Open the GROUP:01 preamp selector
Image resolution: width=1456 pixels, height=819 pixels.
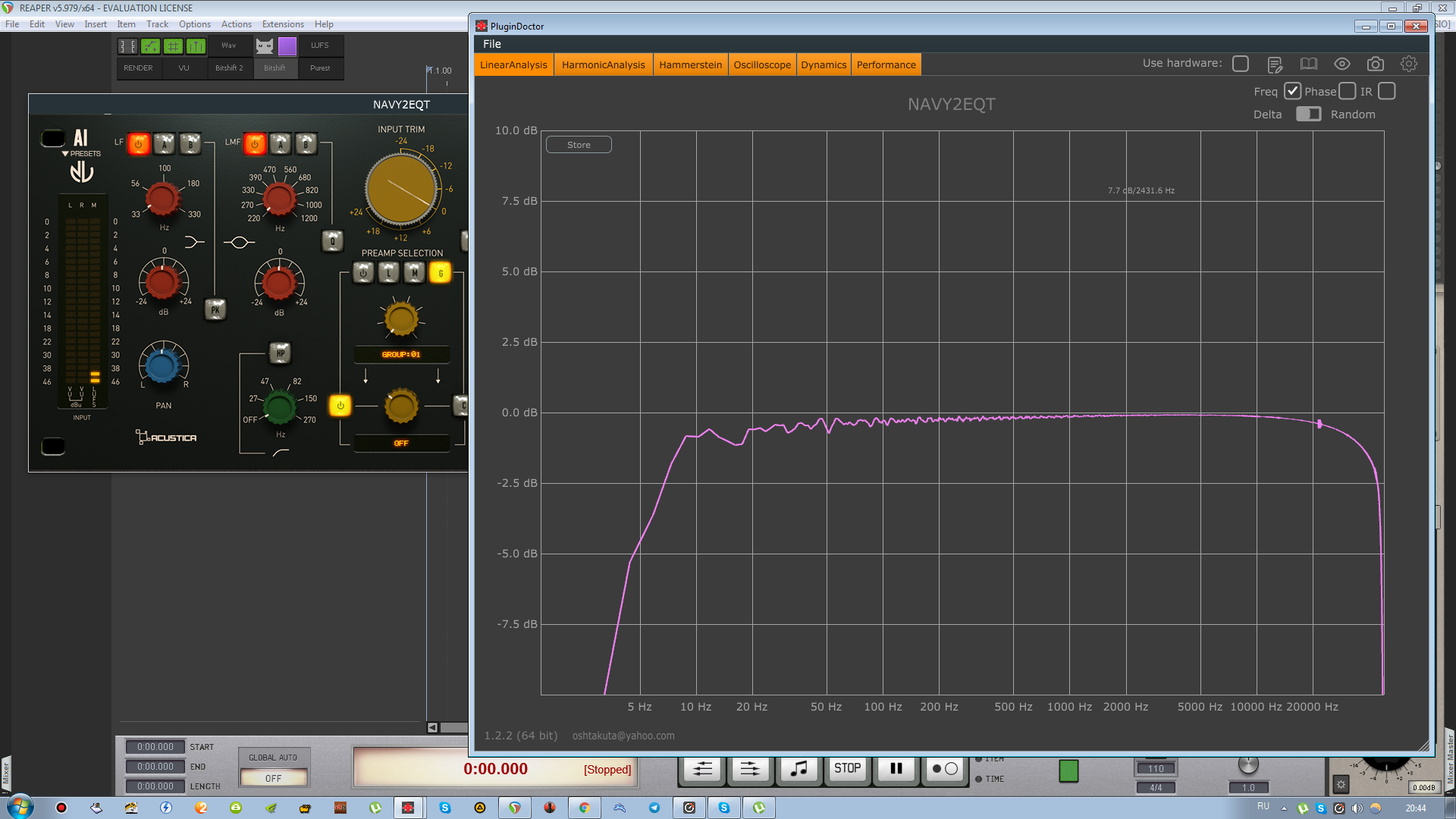pyautogui.click(x=401, y=354)
